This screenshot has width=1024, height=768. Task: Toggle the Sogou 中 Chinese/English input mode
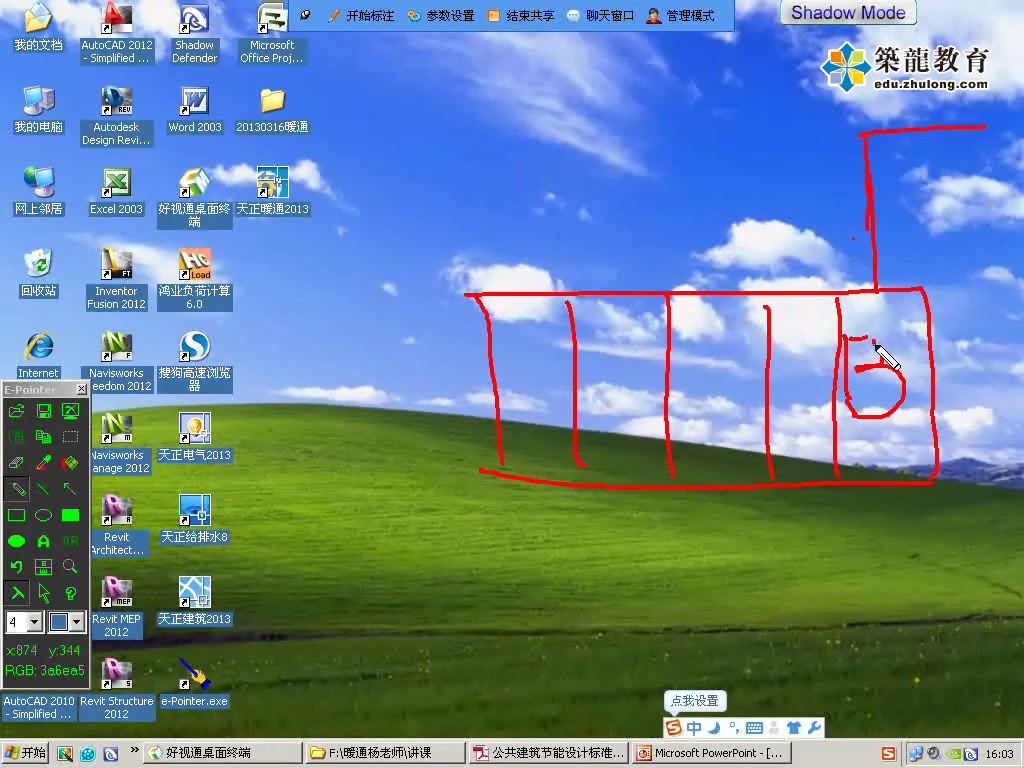point(694,728)
